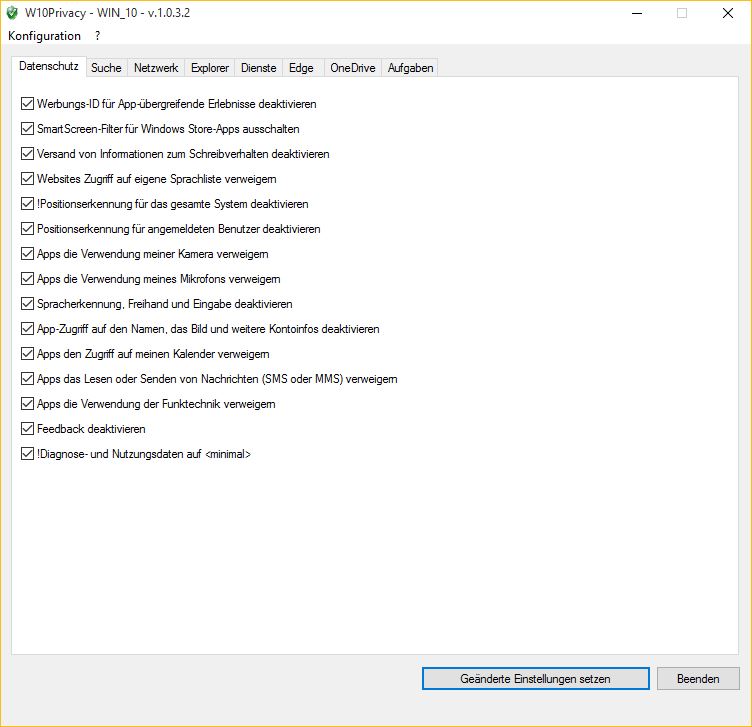The height and width of the screenshot is (727, 752).
Task: Click Geänderte Einstellungen setzen button
Action: point(536,679)
